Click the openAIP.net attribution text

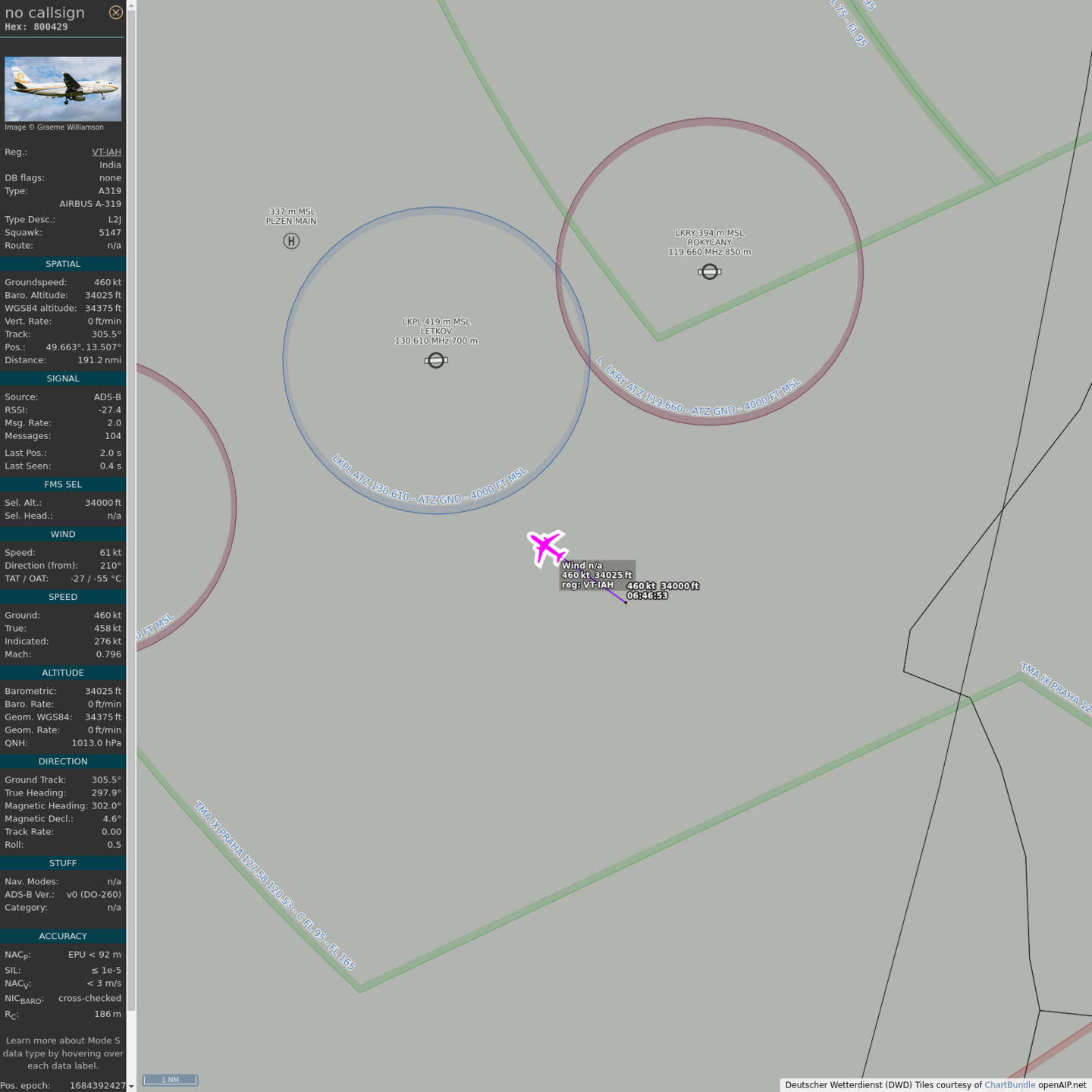(x=1062, y=1085)
